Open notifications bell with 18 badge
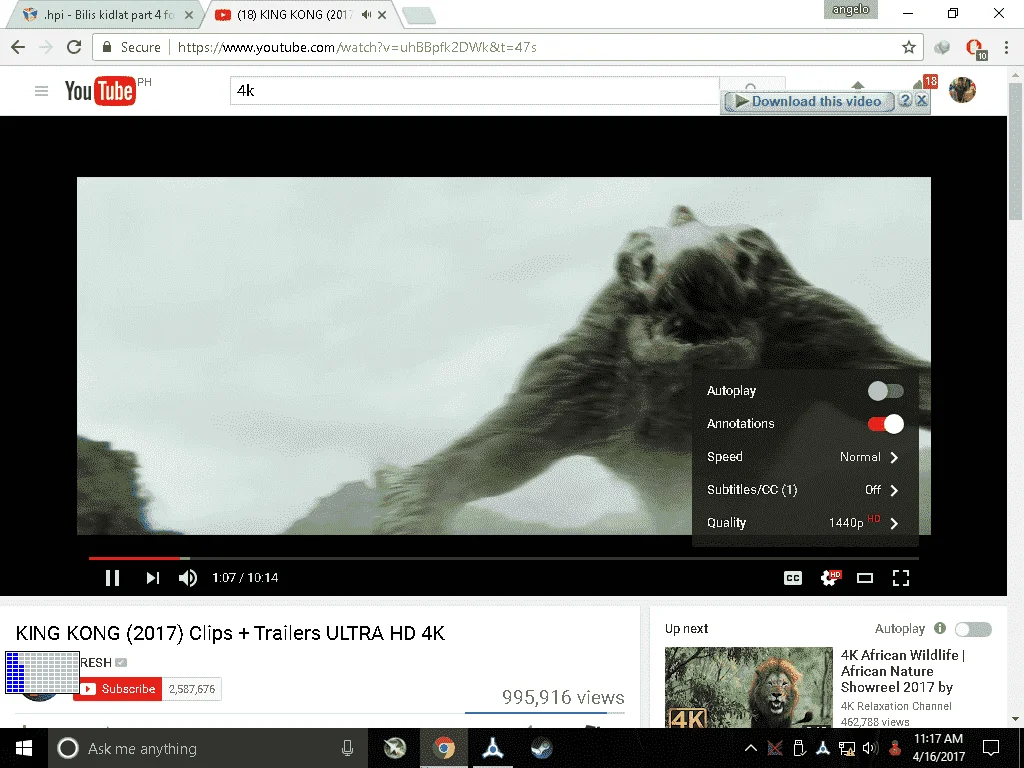Screen dimensions: 1024x768 924,84
